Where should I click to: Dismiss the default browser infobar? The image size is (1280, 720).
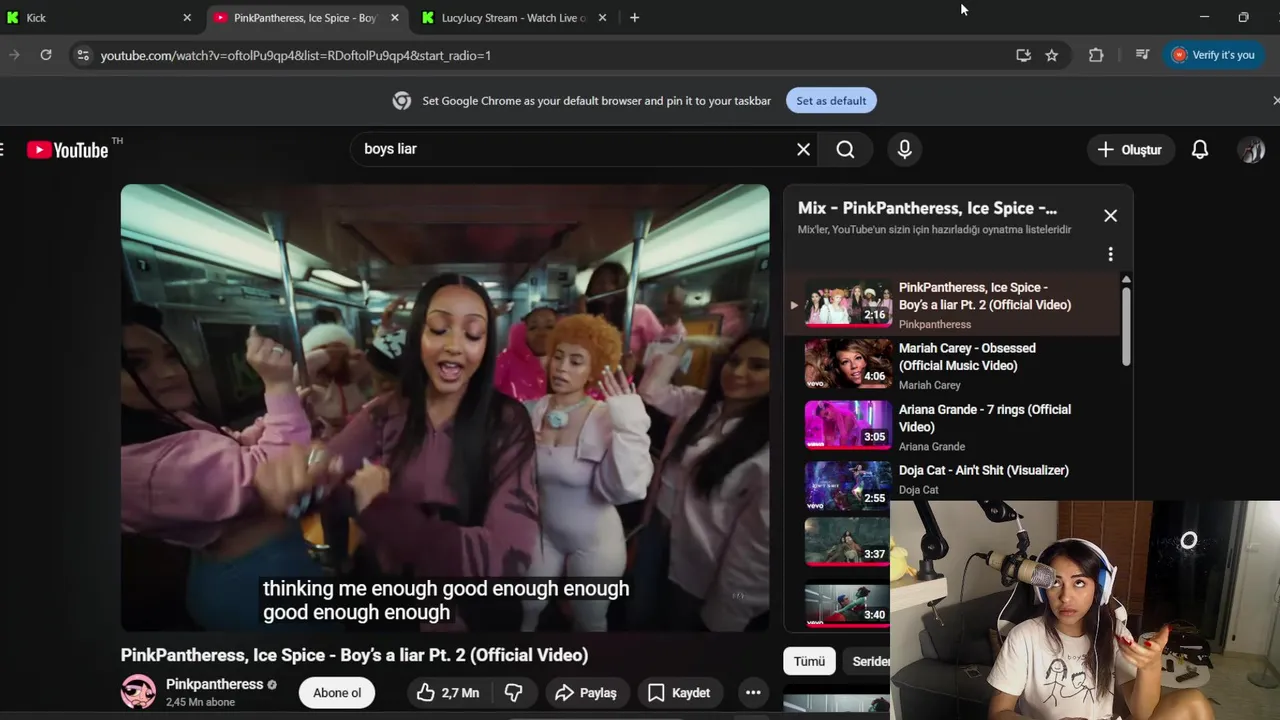[x=1275, y=100]
